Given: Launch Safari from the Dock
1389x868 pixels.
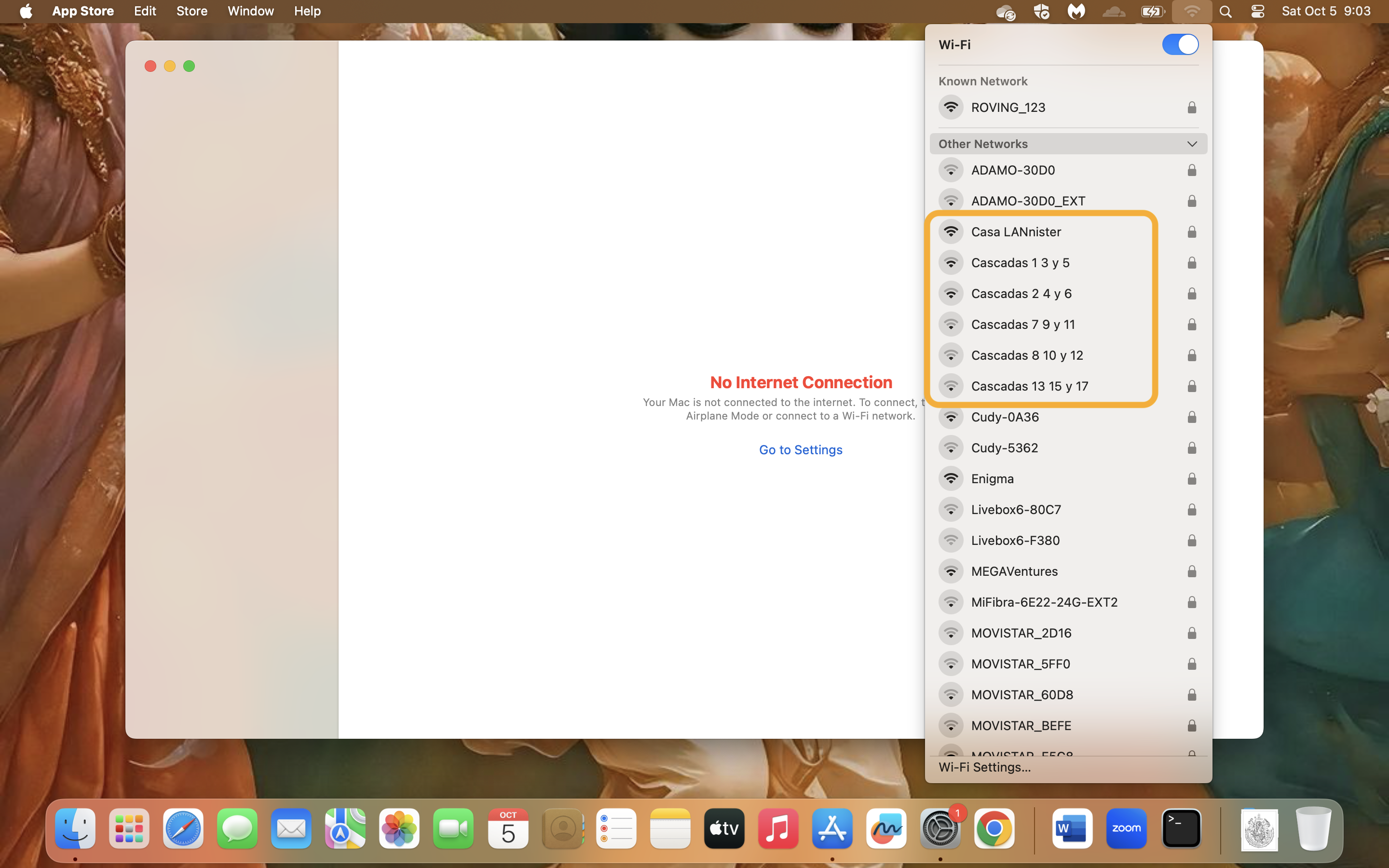Looking at the screenshot, I should pyautogui.click(x=183, y=829).
